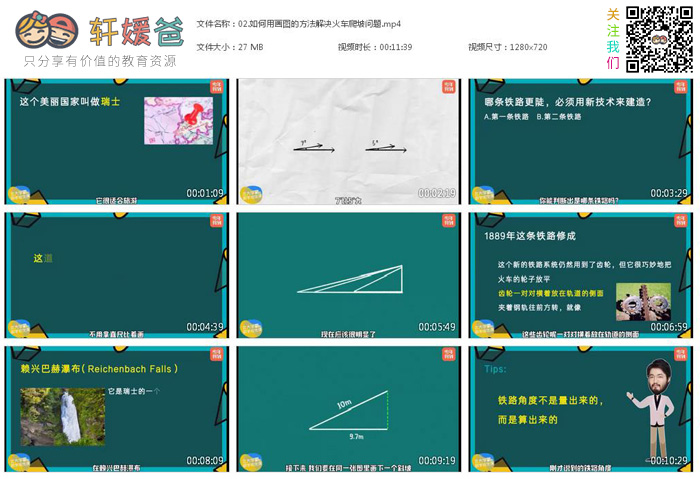Click the subtitle 你能判断出是哪条铁路吗?
This screenshot has height=479, width=700.
(x=579, y=201)
